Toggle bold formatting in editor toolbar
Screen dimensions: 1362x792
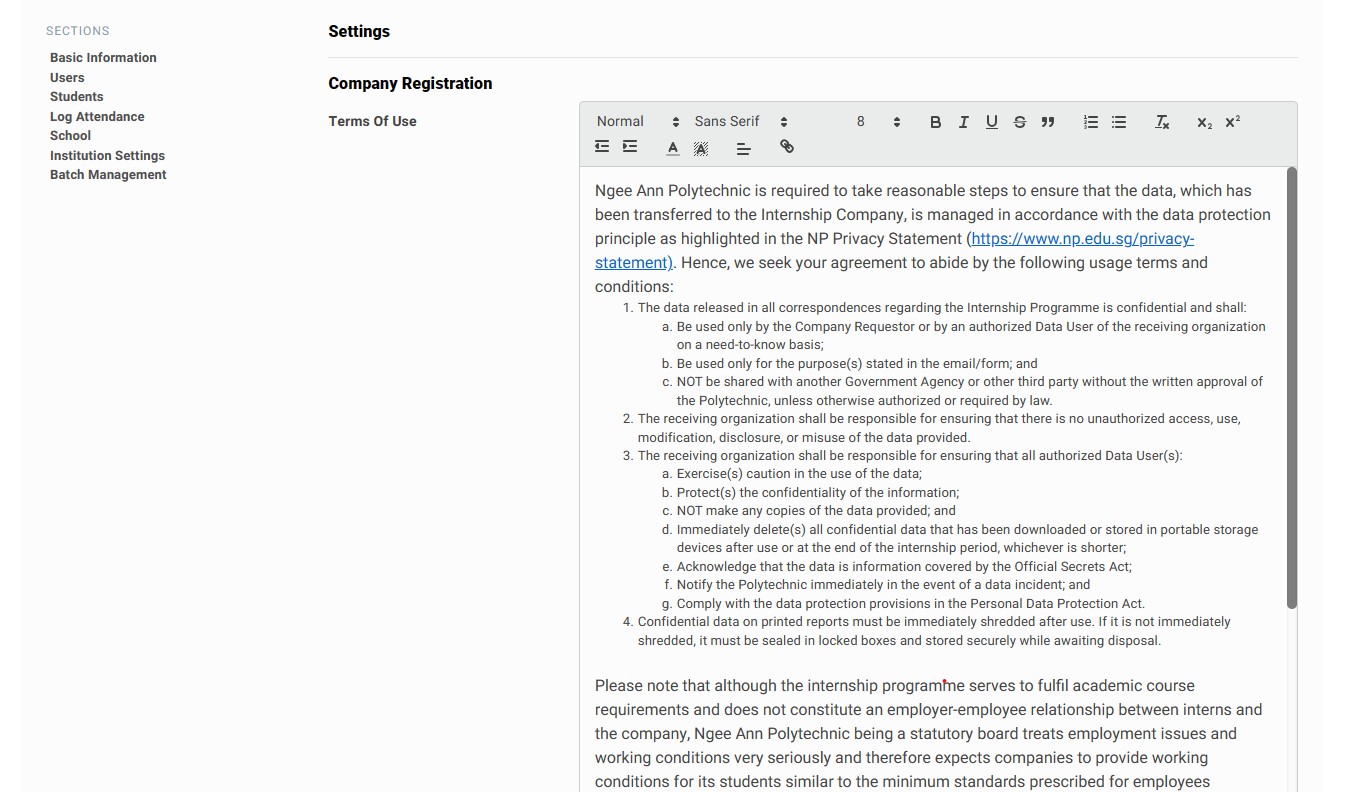935,122
